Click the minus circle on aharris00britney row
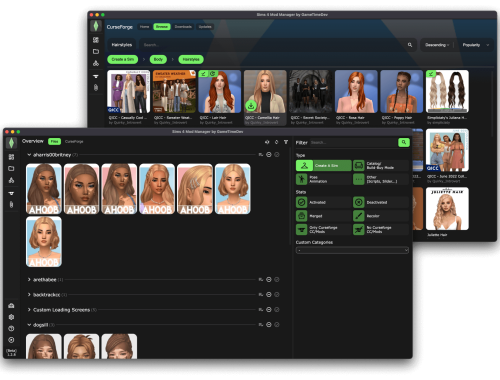Screen dimensions: 500x380 pyautogui.click(x=269, y=155)
